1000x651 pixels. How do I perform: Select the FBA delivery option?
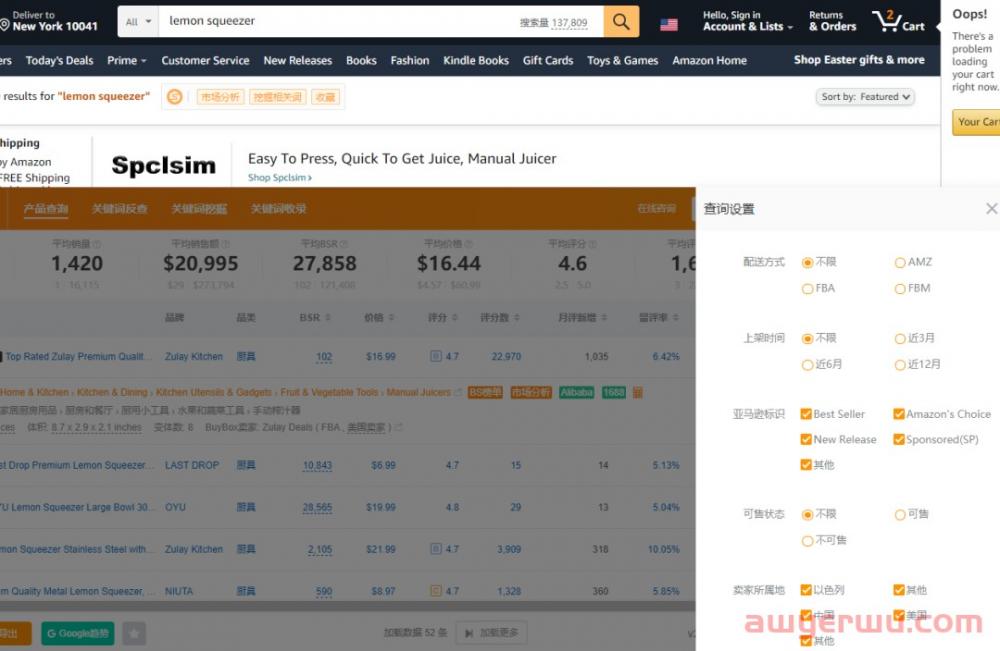(x=807, y=289)
